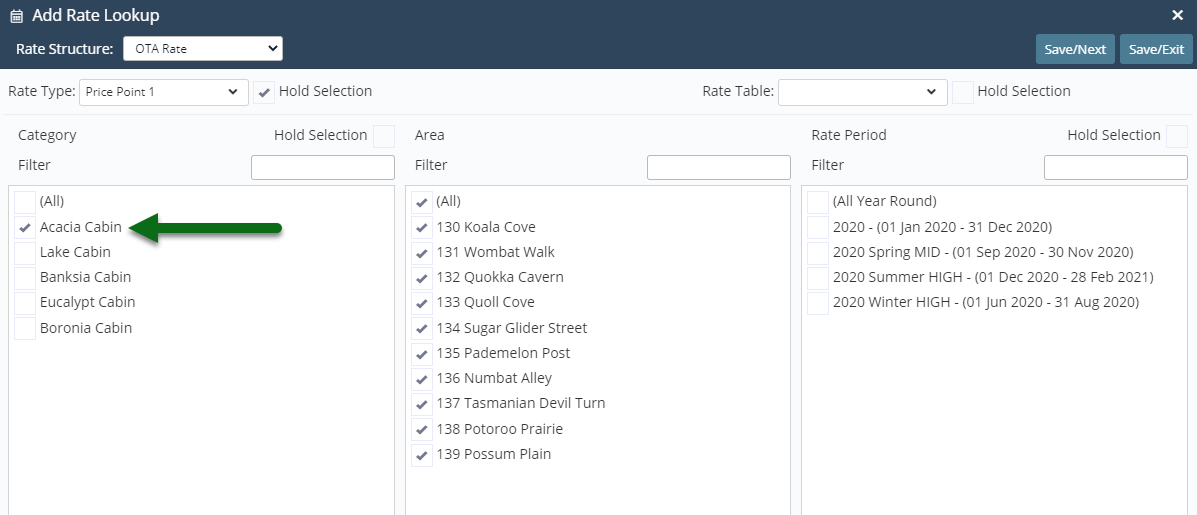Uncheck 136 Numbat Alley checkbox
This screenshot has width=1197, height=515.
pyautogui.click(x=422, y=379)
